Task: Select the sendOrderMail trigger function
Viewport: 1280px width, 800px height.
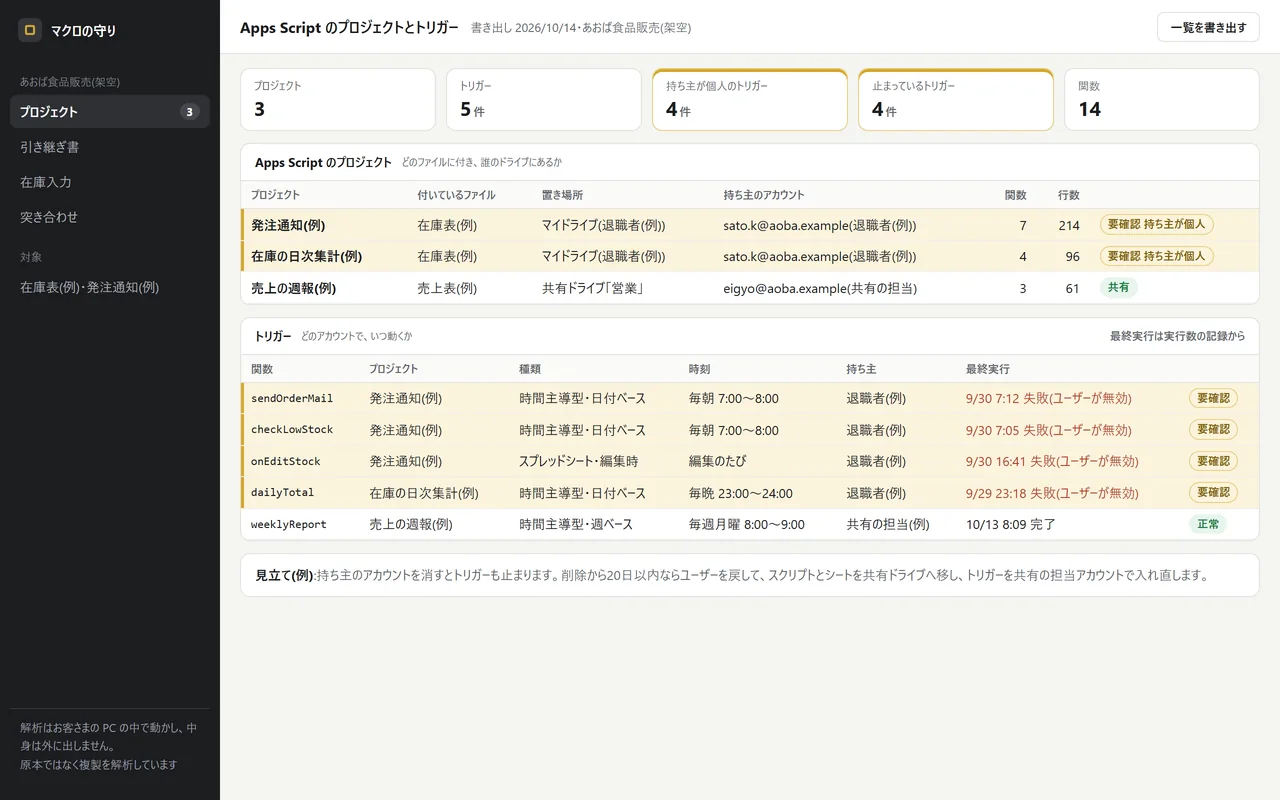Action: pos(292,398)
